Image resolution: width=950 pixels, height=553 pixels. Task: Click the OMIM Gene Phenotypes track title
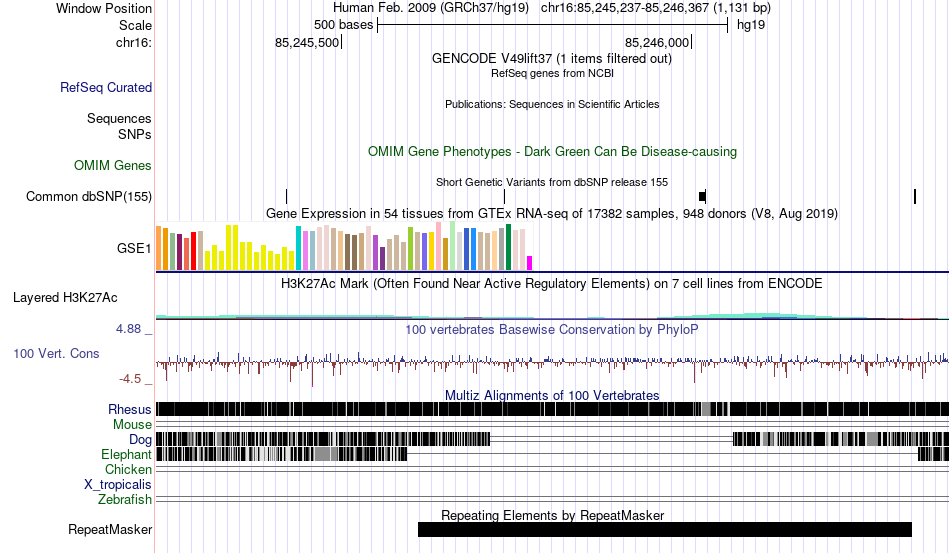coord(552,151)
